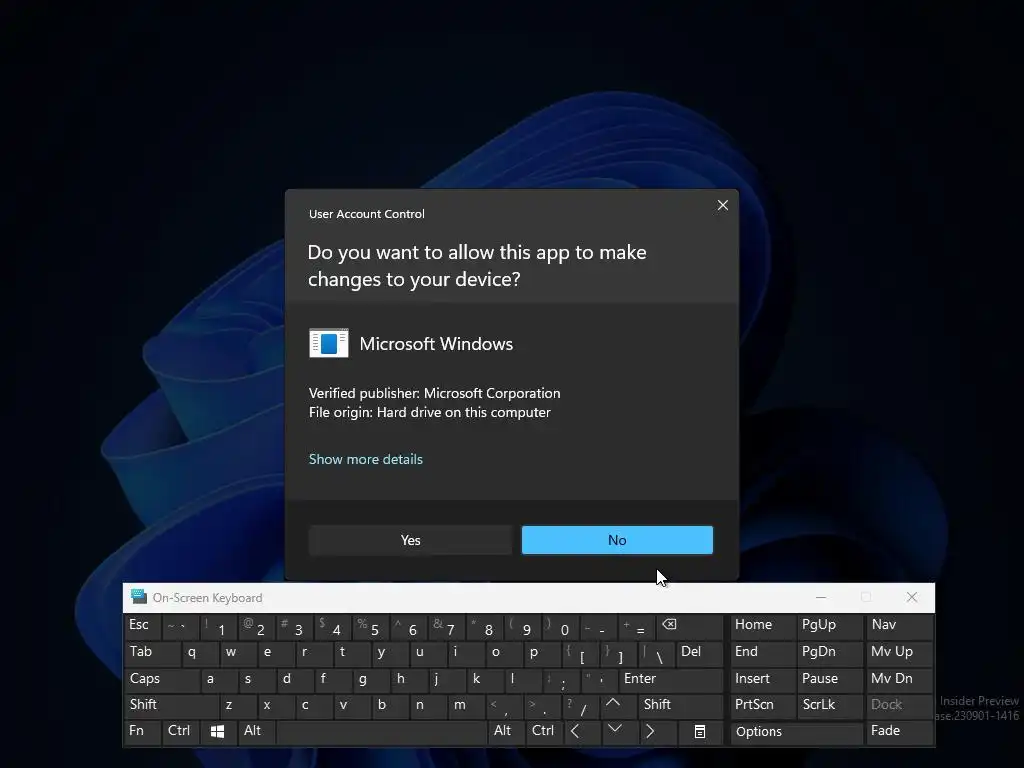
Task: Toggle the right Ctrl key
Action: point(543,731)
